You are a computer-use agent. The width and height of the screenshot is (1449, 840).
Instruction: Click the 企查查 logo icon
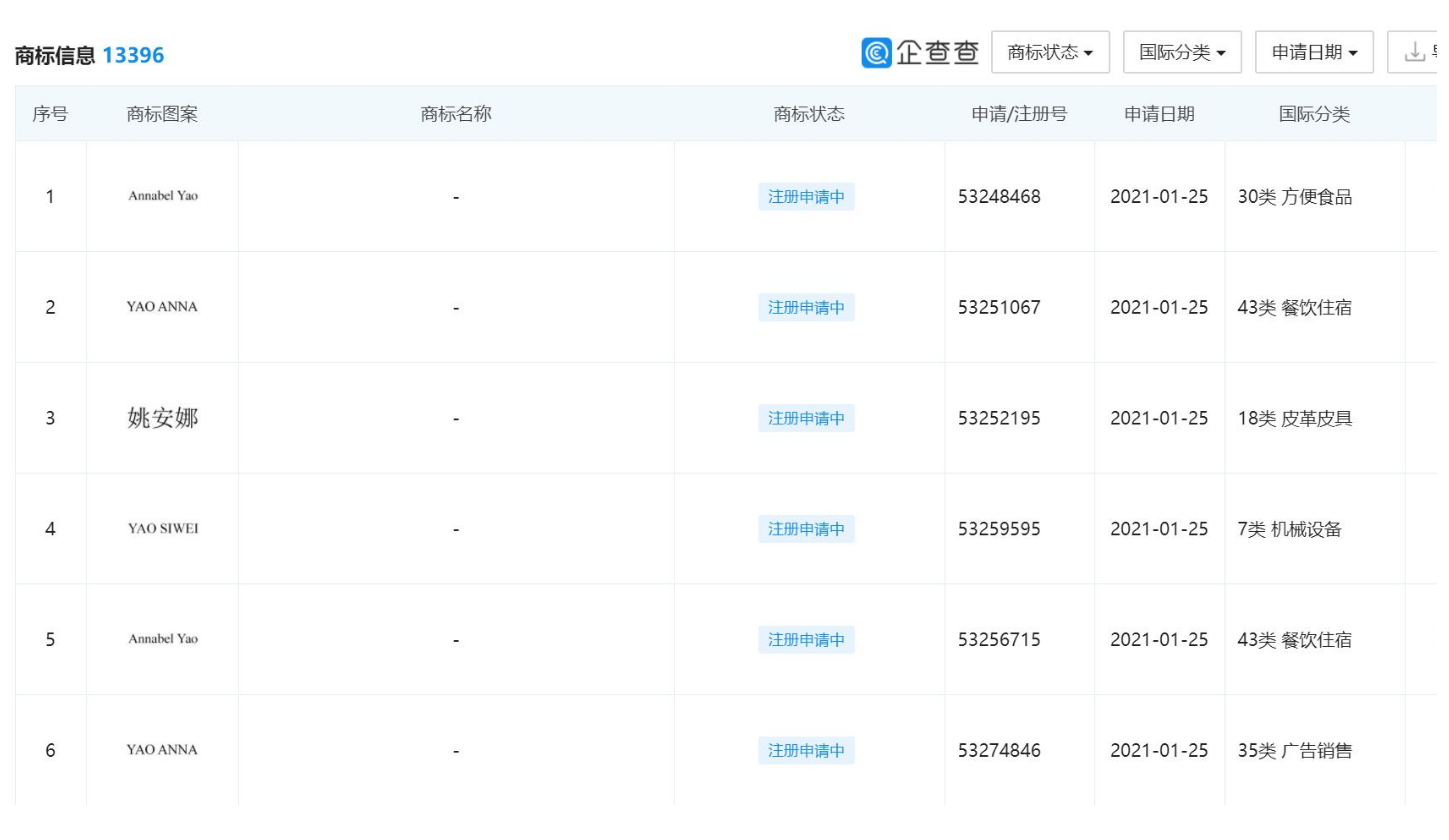tap(876, 52)
